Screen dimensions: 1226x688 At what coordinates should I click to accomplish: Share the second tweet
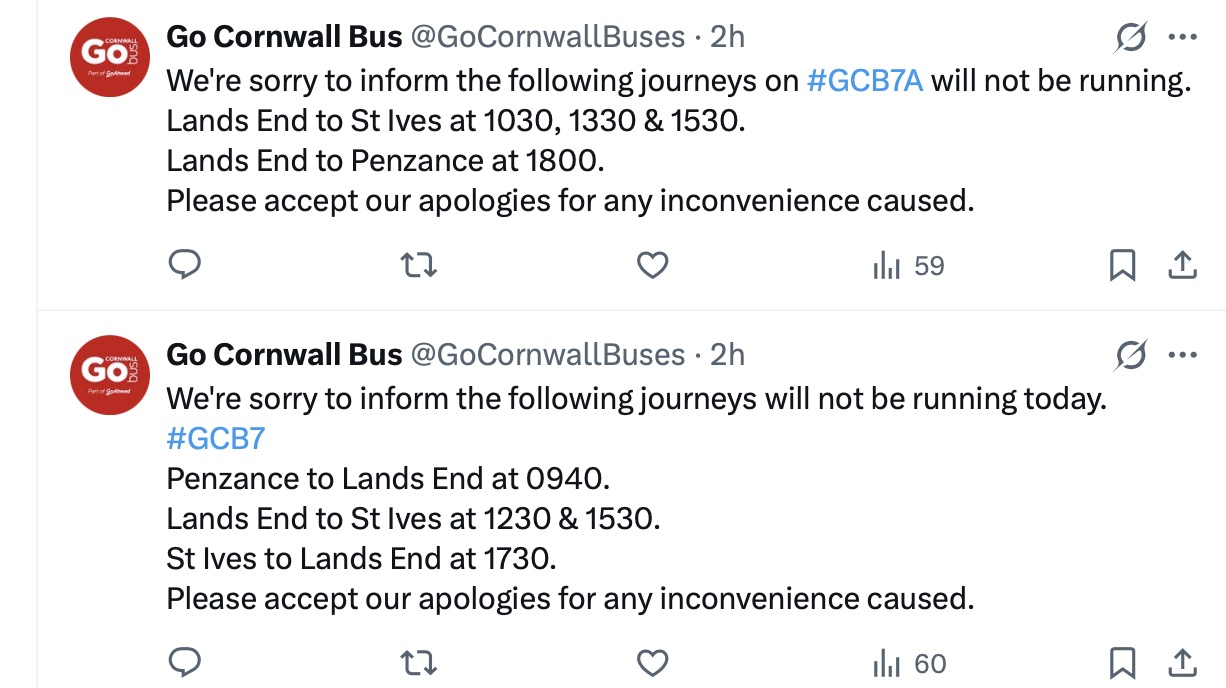tap(1181, 662)
